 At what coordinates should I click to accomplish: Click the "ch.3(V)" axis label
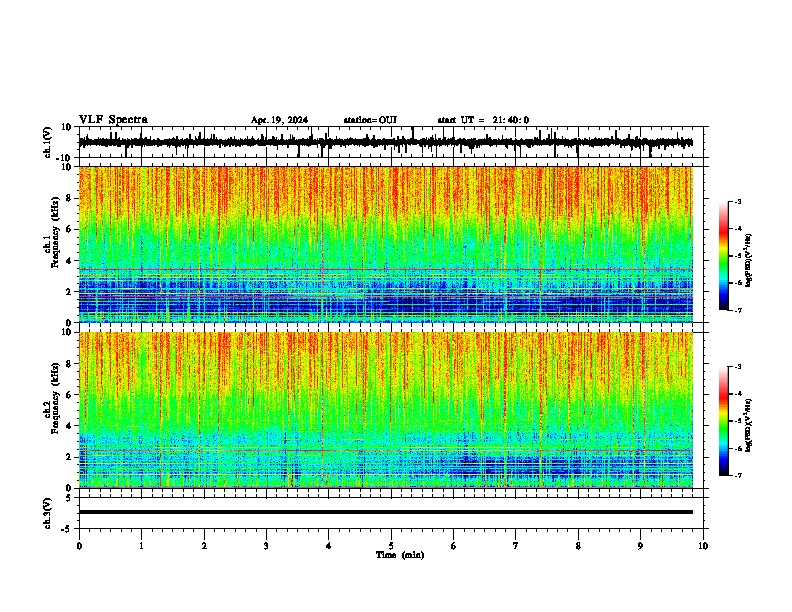[x=48, y=513]
